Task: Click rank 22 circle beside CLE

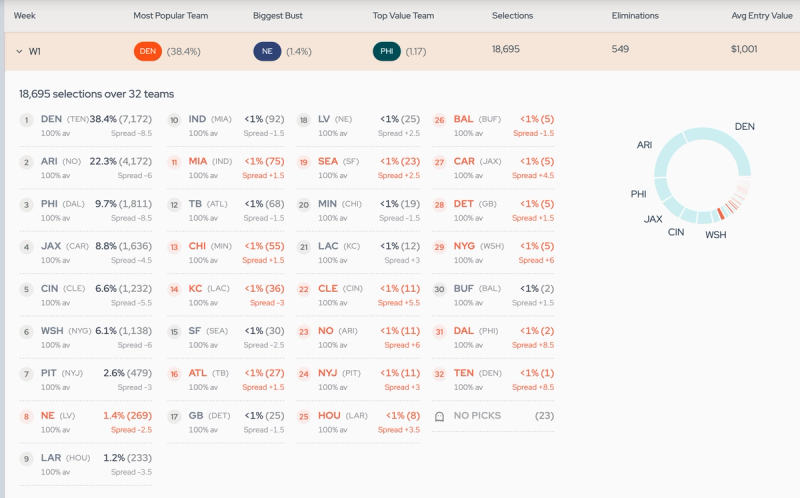Action: [x=304, y=290]
